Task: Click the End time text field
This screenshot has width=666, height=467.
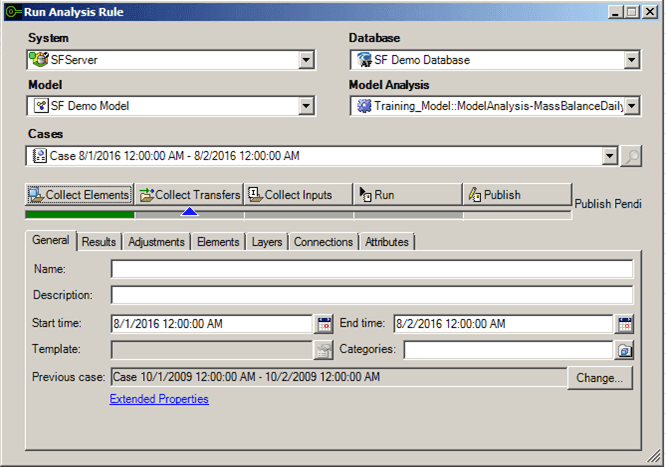Action: [x=503, y=324]
